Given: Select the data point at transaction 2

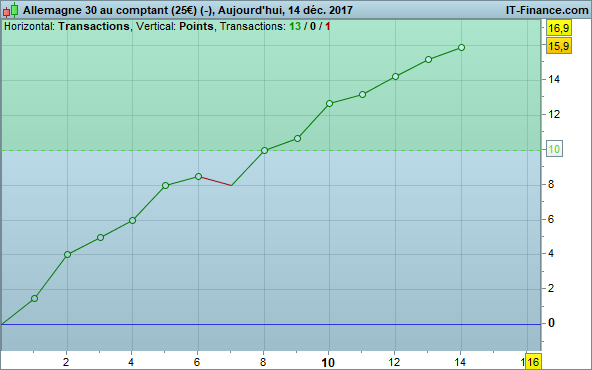Looking at the screenshot, I should pyautogui.click(x=68, y=254).
